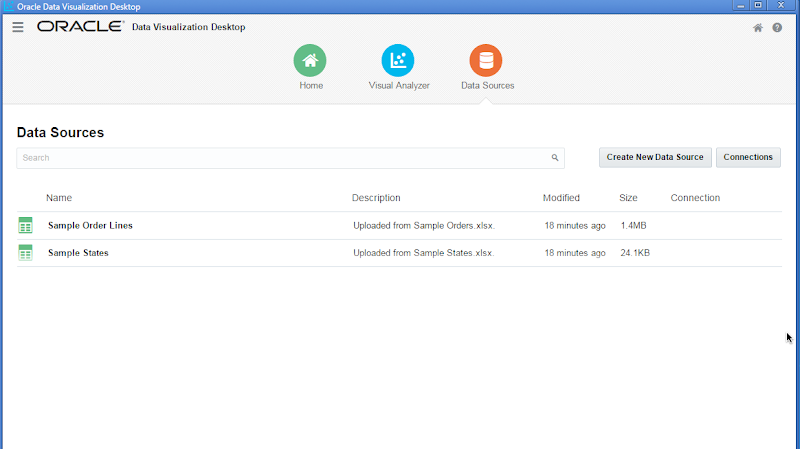Sort by the Description column header

pyautogui.click(x=376, y=197)
